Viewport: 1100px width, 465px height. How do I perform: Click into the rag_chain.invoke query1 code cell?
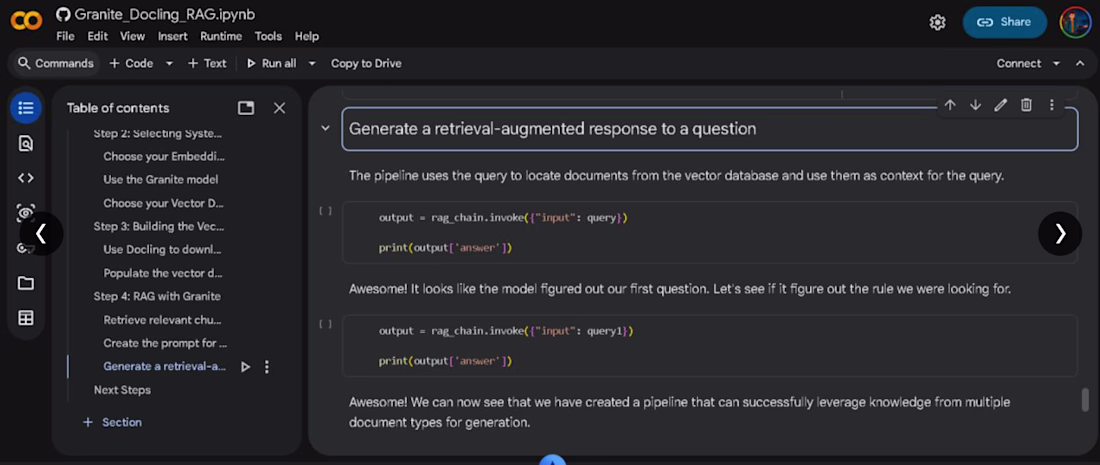[x=709, y=346]
